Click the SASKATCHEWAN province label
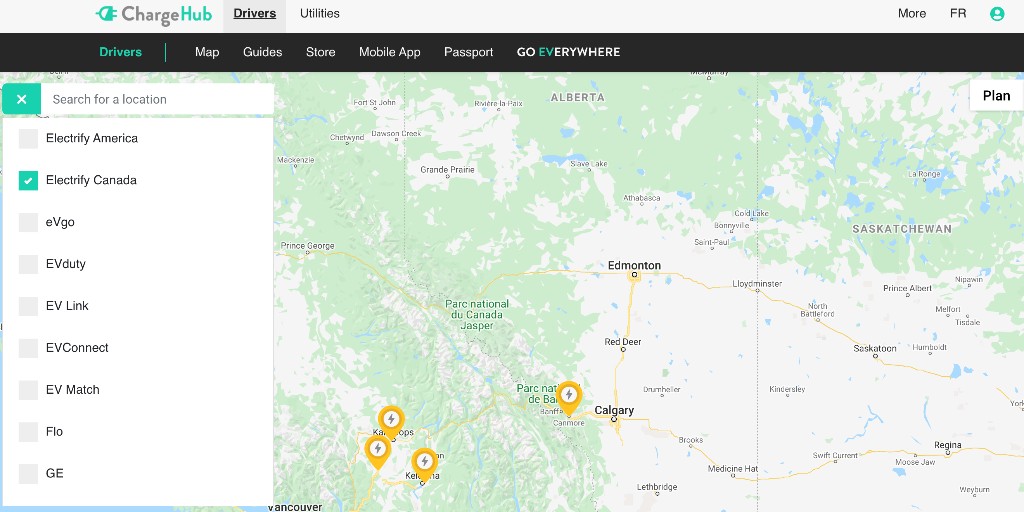The width and height of the screenshot is (1024, 512). 902,229
